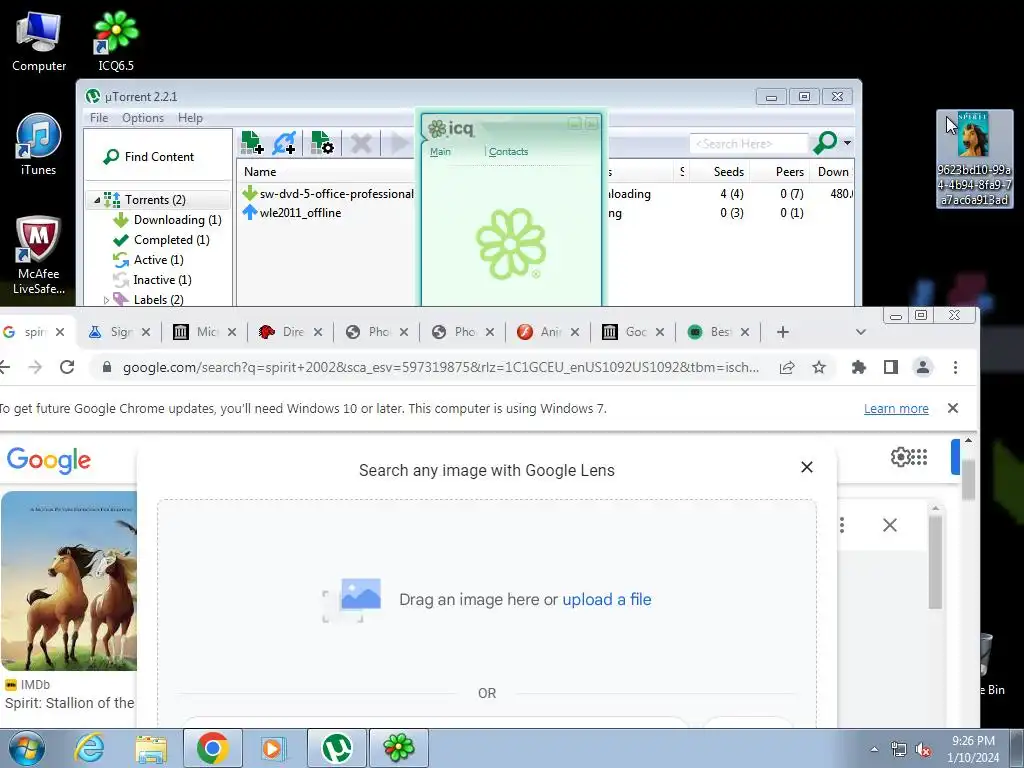Select Inactive (1) in the sidebar

point(152,280)
